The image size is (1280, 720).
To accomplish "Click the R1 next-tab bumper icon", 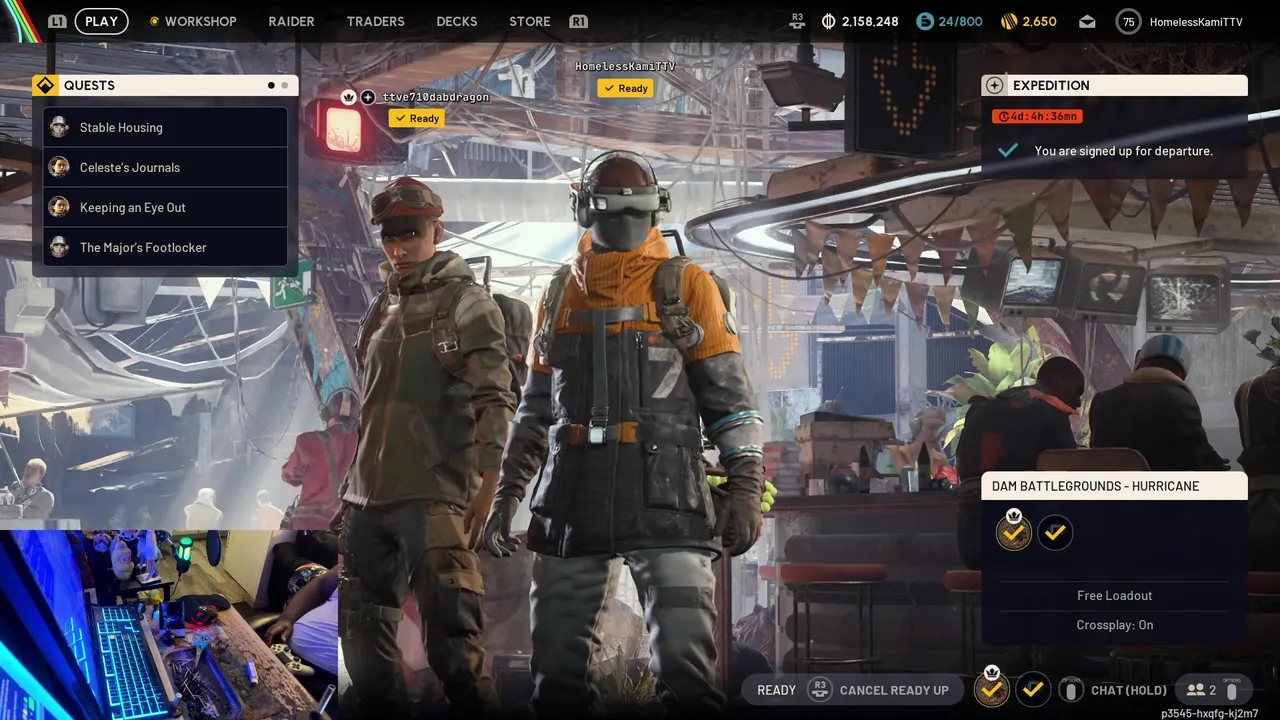I will [x=578, y=21].
